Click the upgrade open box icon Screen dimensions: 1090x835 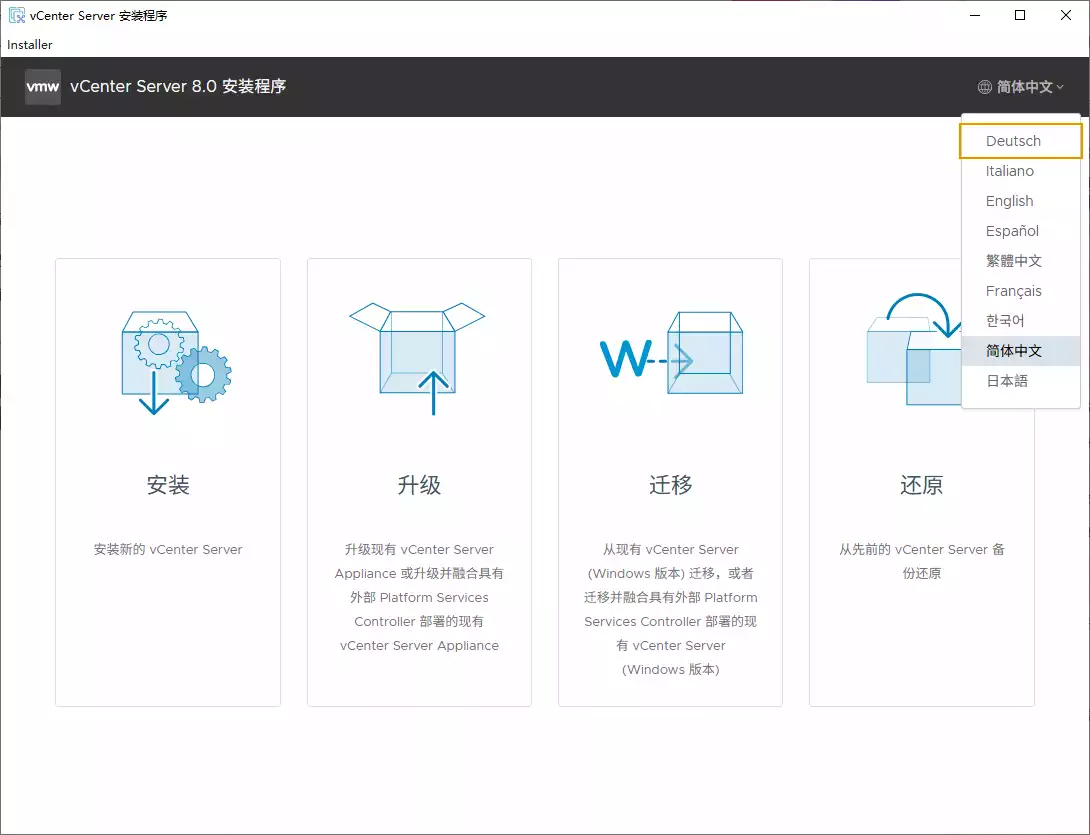click(417, 358)
